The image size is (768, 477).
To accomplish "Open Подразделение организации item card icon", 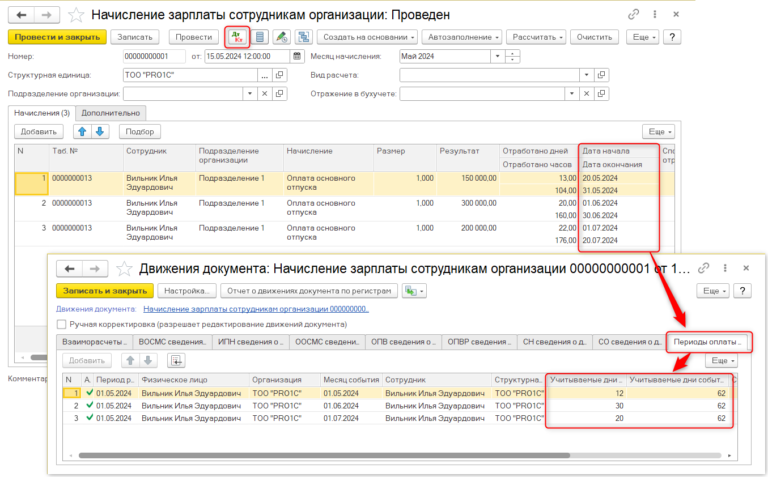I will tap(280, 94).
